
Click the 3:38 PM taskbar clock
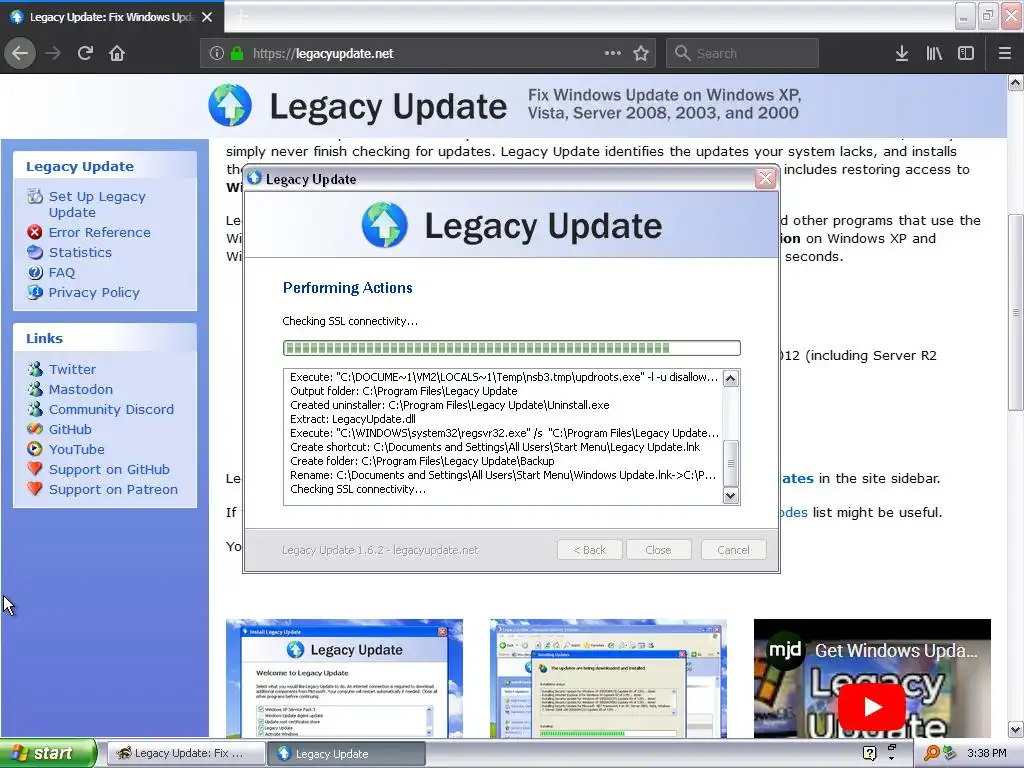pyautogui.click(x=986, y=753)
